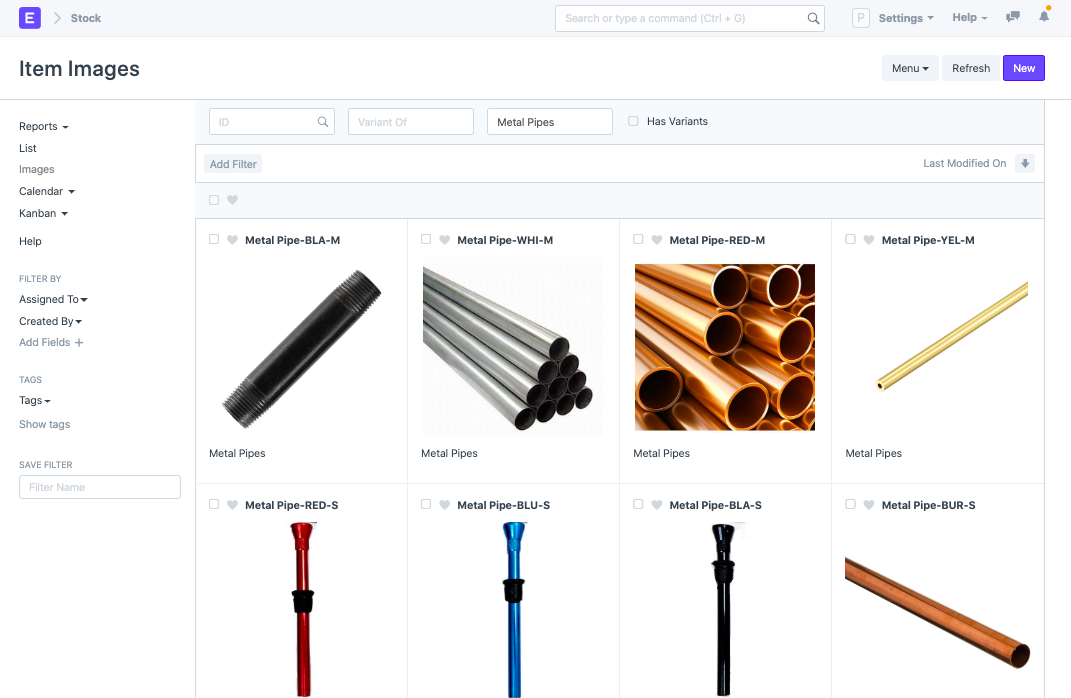Click the Refresh button
The height and width of the screenshot is (698, 1071).
tap(971, 68)
